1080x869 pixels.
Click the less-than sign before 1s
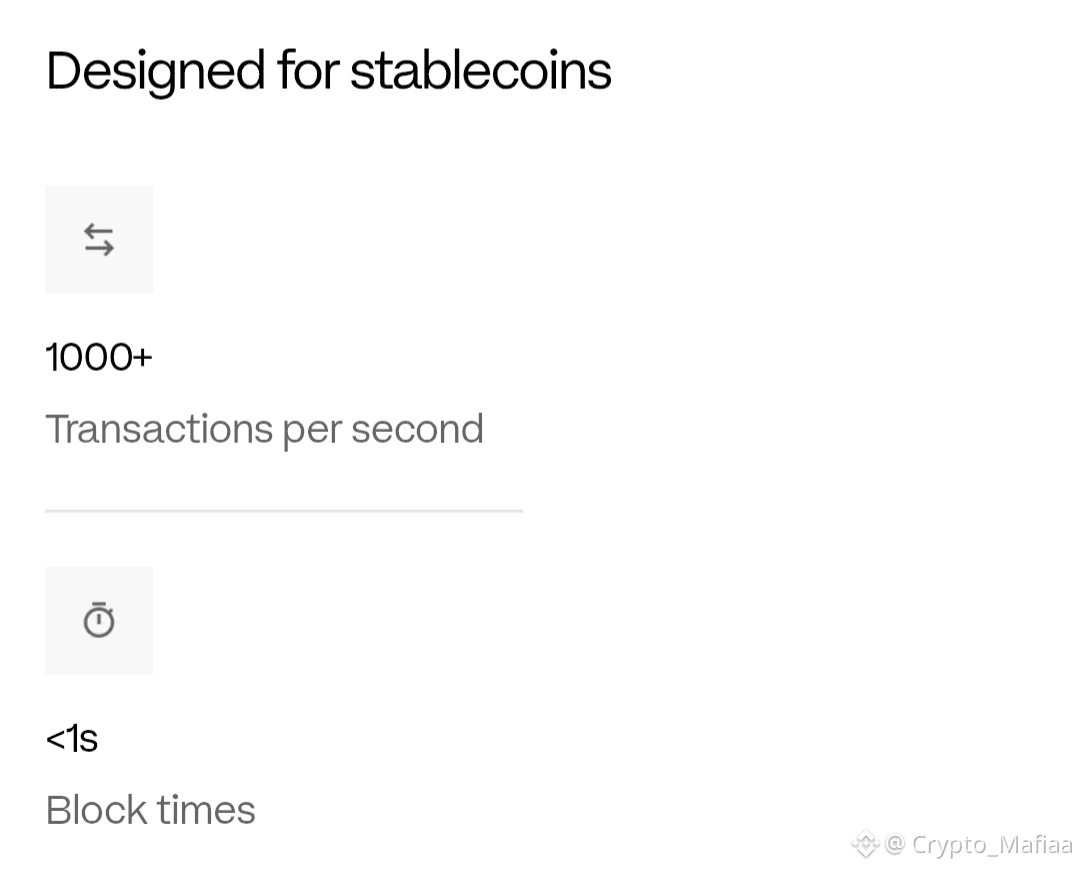tap(55, 740)
